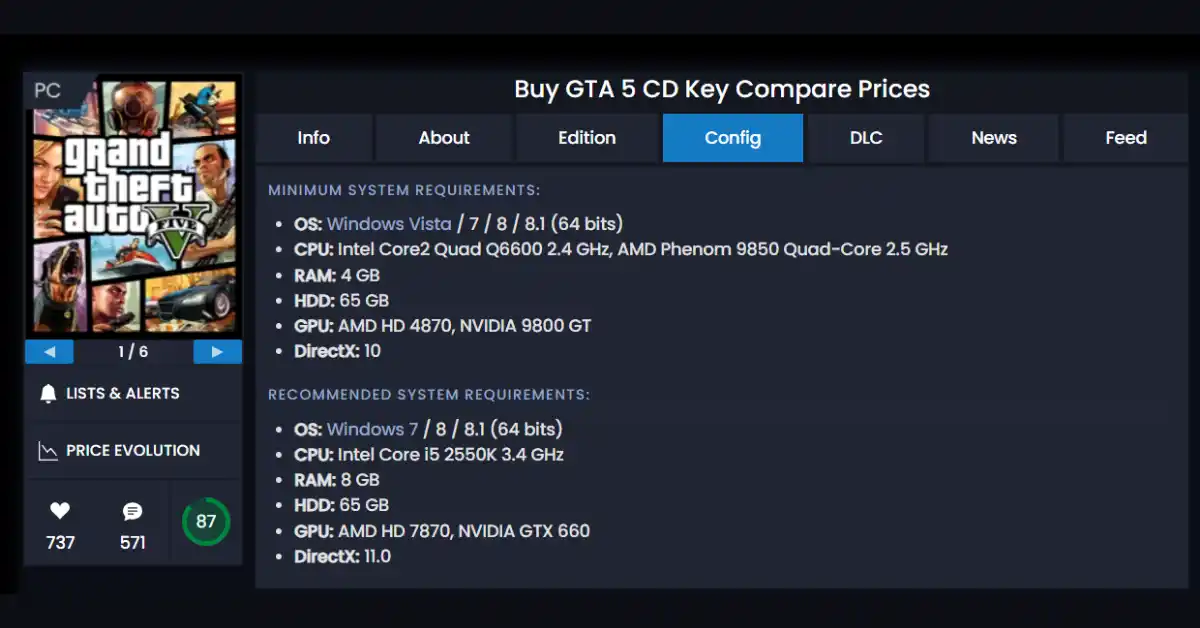The width and height of the screenshot is (1200, 628).
Task: Click the next image right arrow
Action: 217,352
